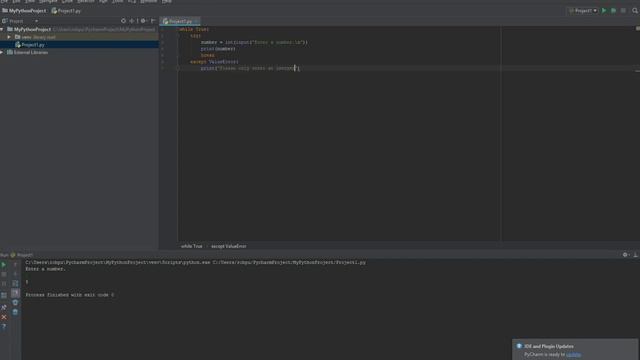
Task: Click the down-arrow icon in Run panel
Action: pos(15,274)
